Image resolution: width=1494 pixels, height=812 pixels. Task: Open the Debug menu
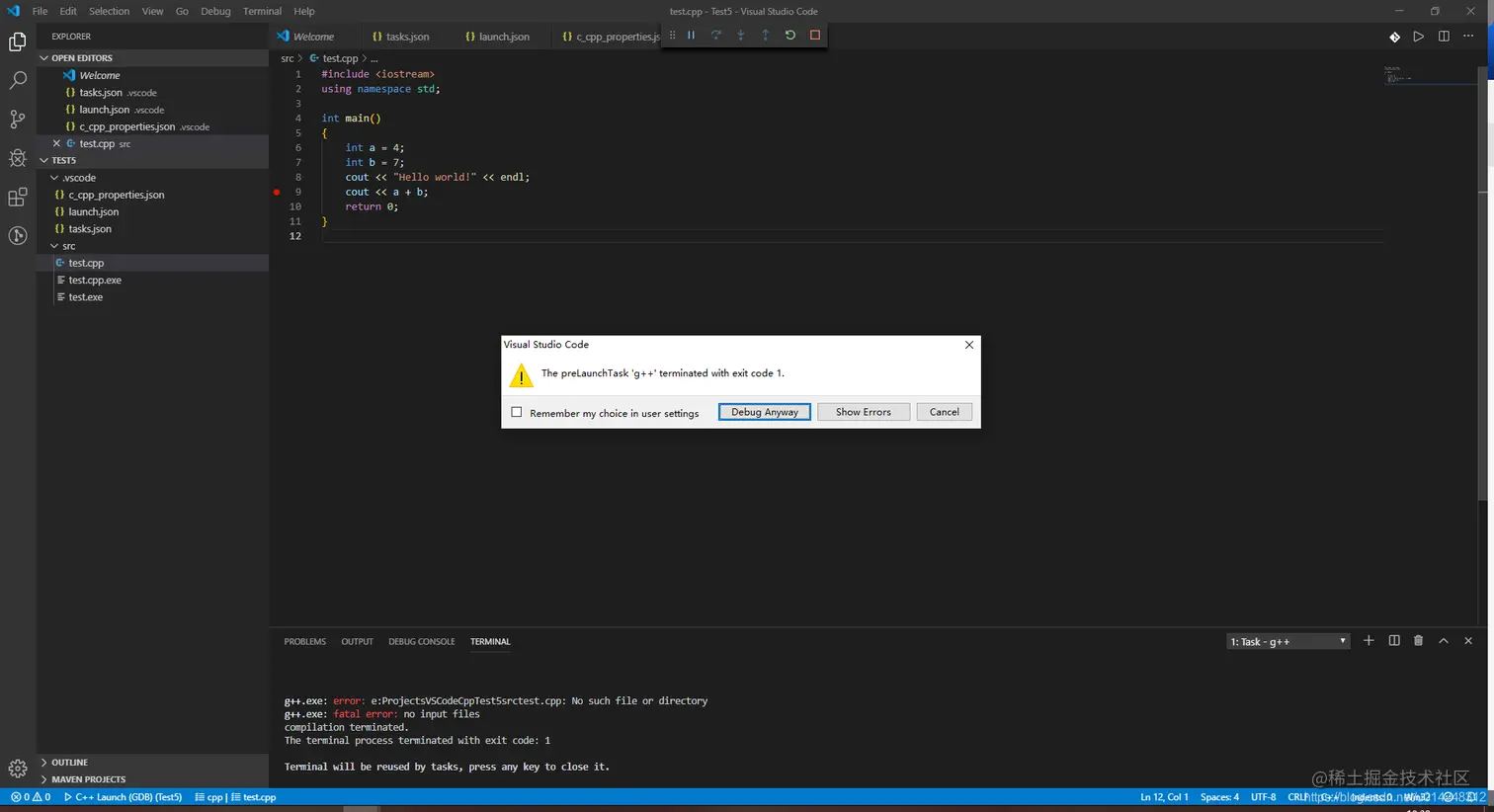[x=215, y=11]
